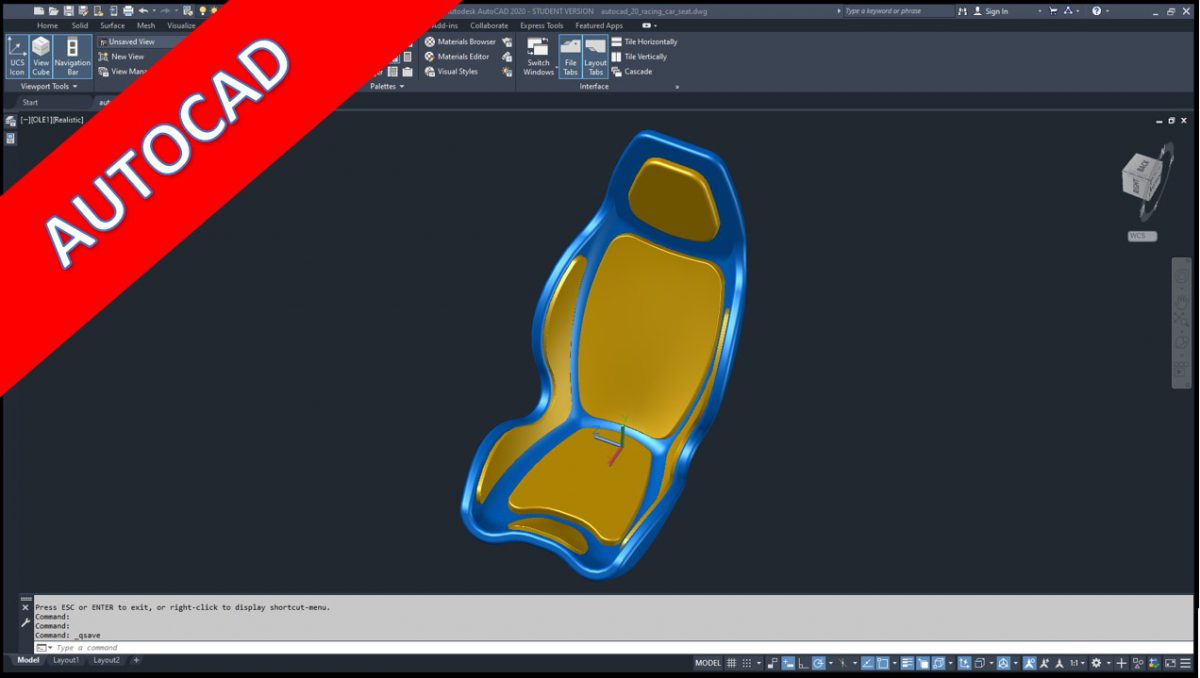The width and height of the screenshot is (1200, 678).
Task: Toggle File Tabs visibility
Action: click(571, 56)
